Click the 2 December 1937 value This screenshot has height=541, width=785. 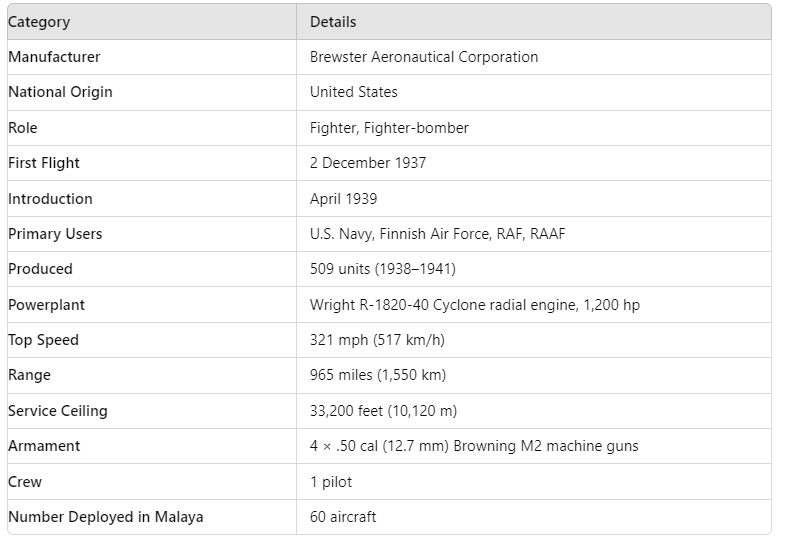pyautogui.click(x=368, y=163)
